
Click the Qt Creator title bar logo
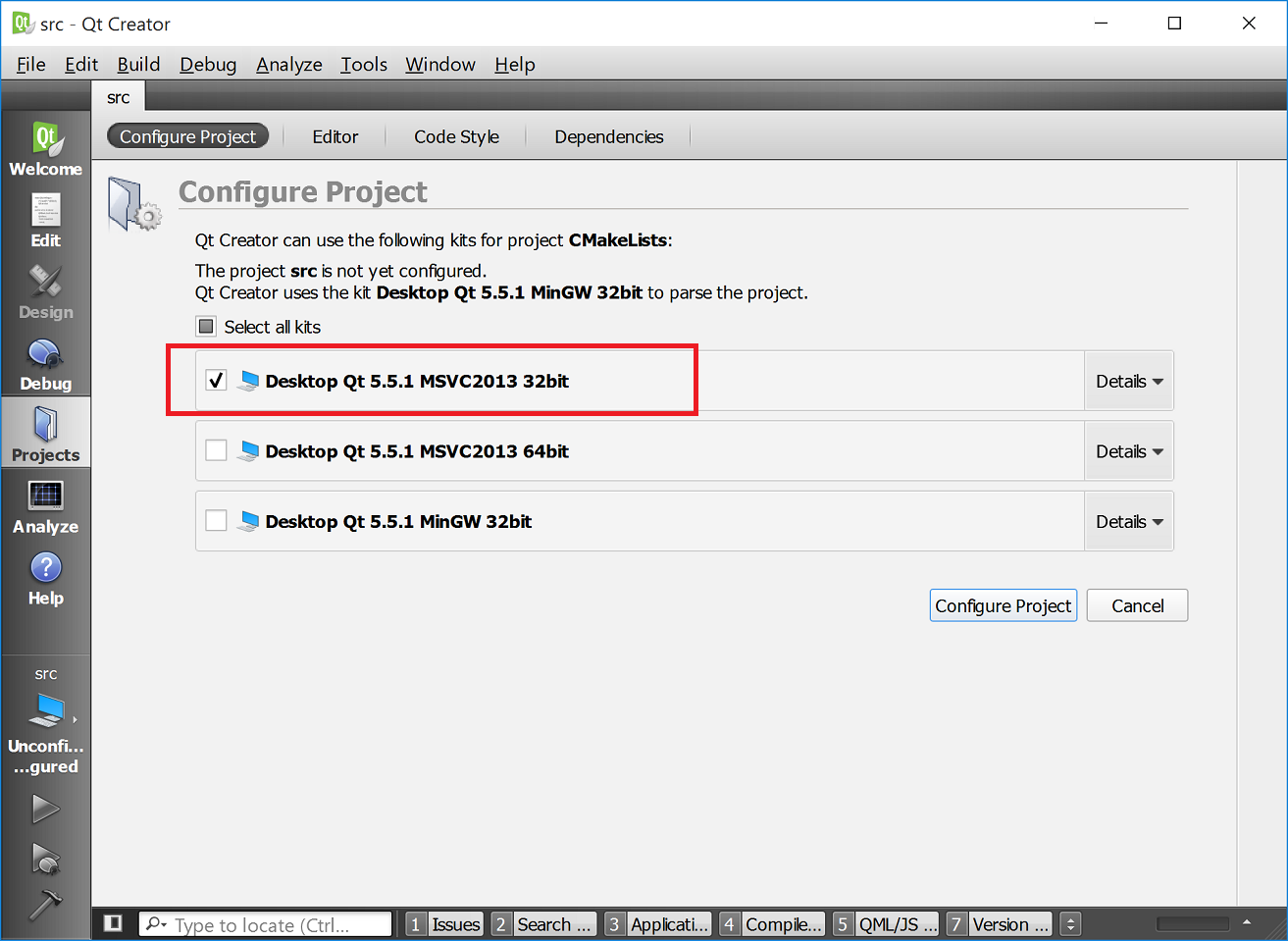pyautogui.click(x=22, y=23)
